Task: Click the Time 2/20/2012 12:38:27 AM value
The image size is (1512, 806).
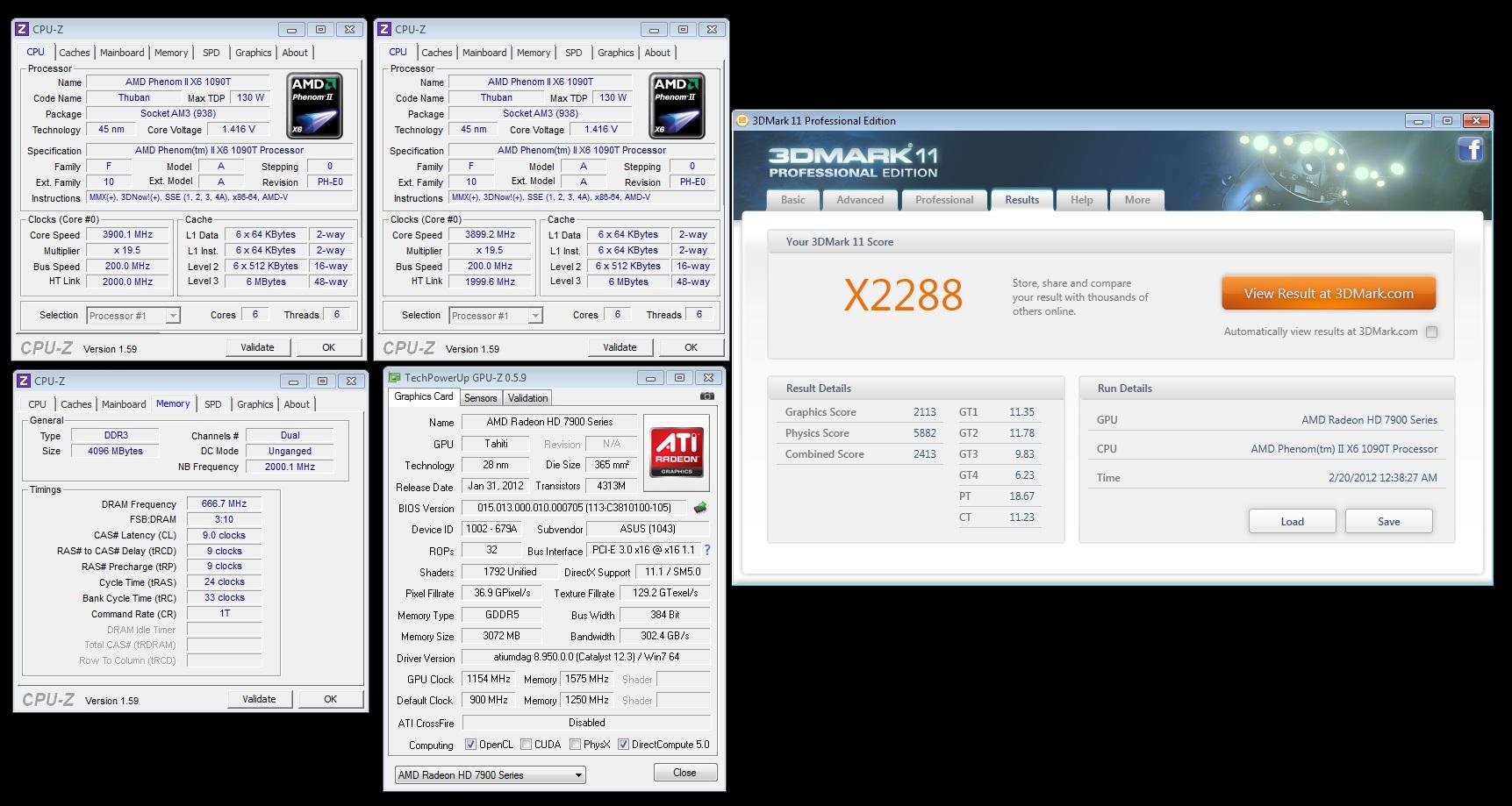Action: tap(1383, 478)
